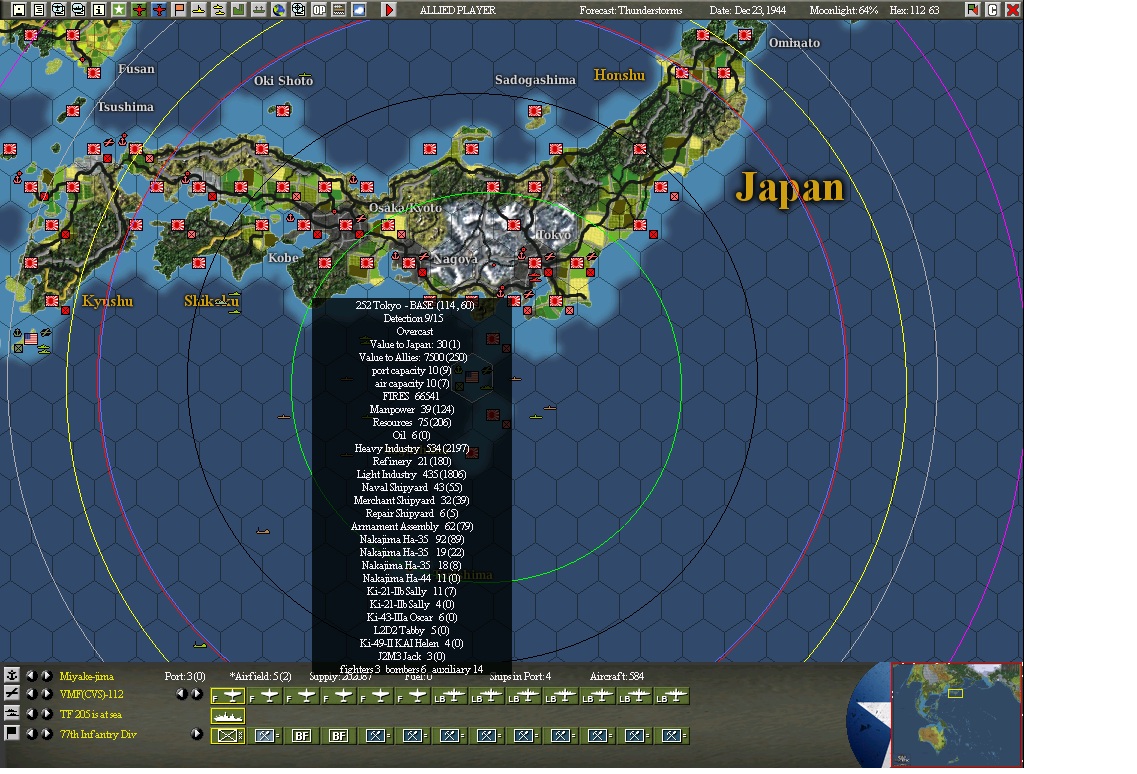
Task: Click the 'Osaka/Kyoto' map label
Action: (405, 207)
